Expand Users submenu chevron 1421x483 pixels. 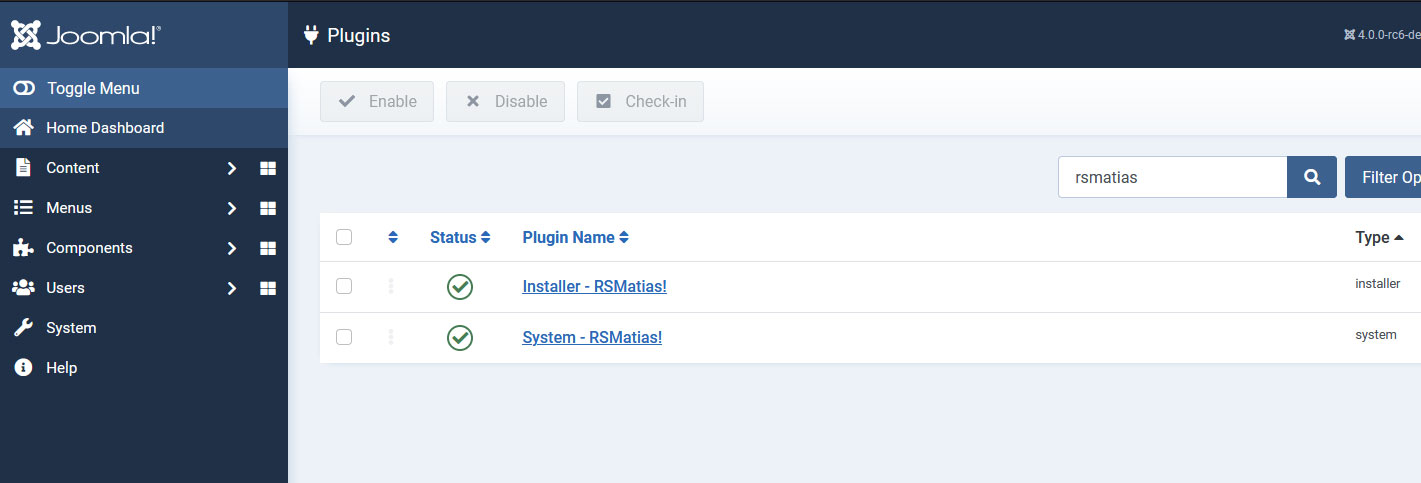click(x=231, y=288)
